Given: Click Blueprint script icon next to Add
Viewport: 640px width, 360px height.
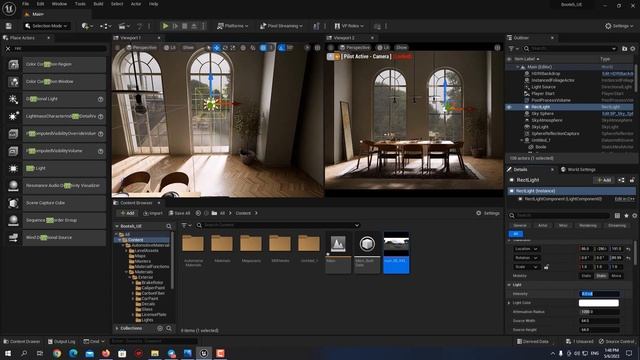Looking at the screenshot, I should click(x=621, y=180).
